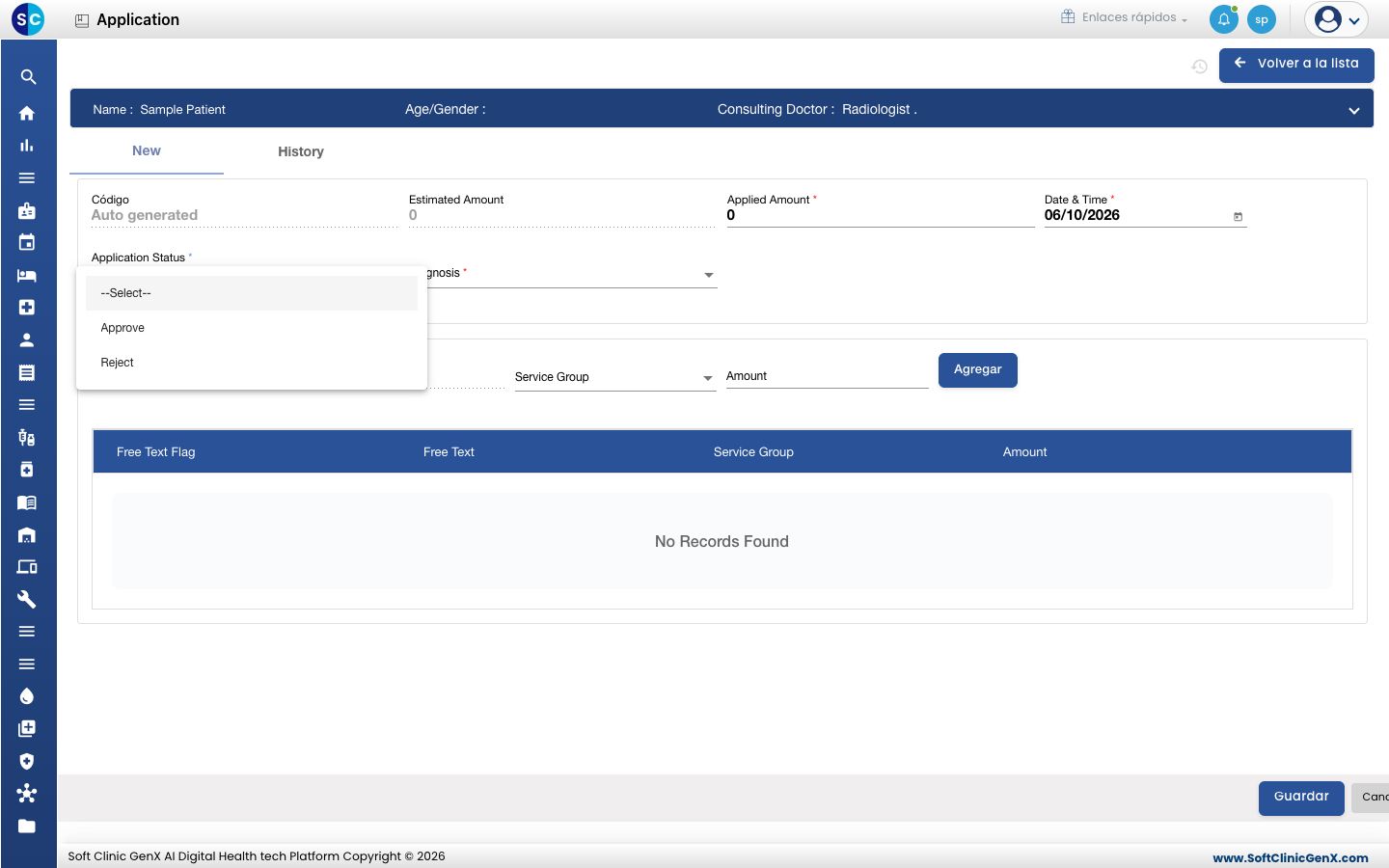This screenshot has height=868, width=1389.
Task: Open the folder icon in sidebar
Action: click(x=27, y=826)
